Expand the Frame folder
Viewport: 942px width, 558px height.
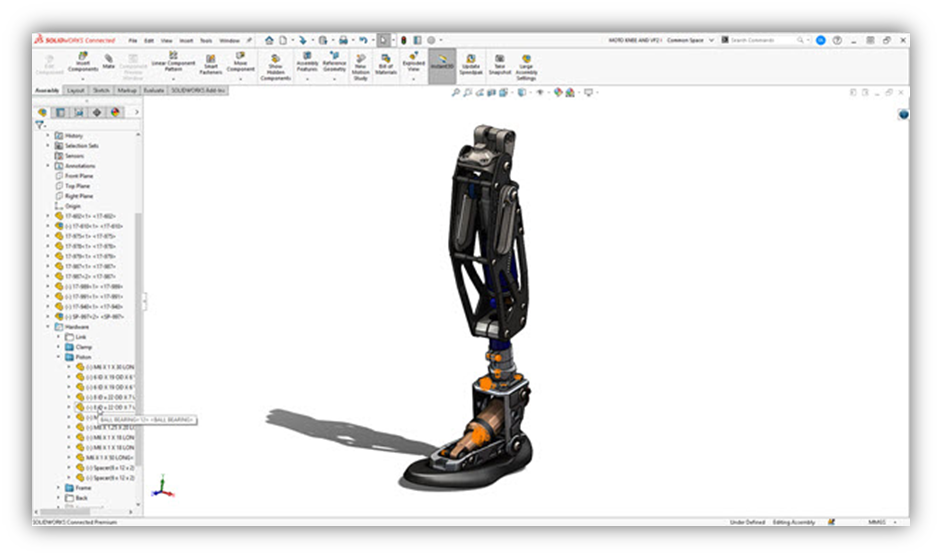[x=59, y=488]
